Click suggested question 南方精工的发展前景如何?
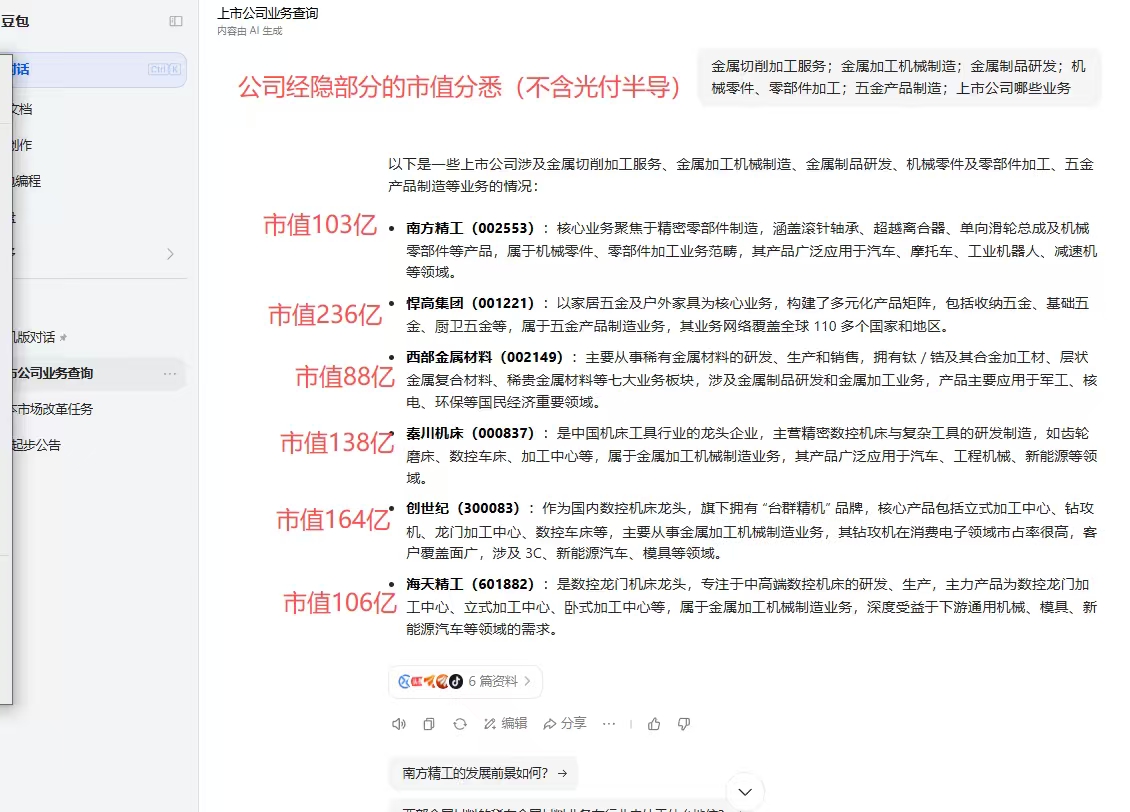Screen dimensions: 1130x812 click(x=484, y=773)
